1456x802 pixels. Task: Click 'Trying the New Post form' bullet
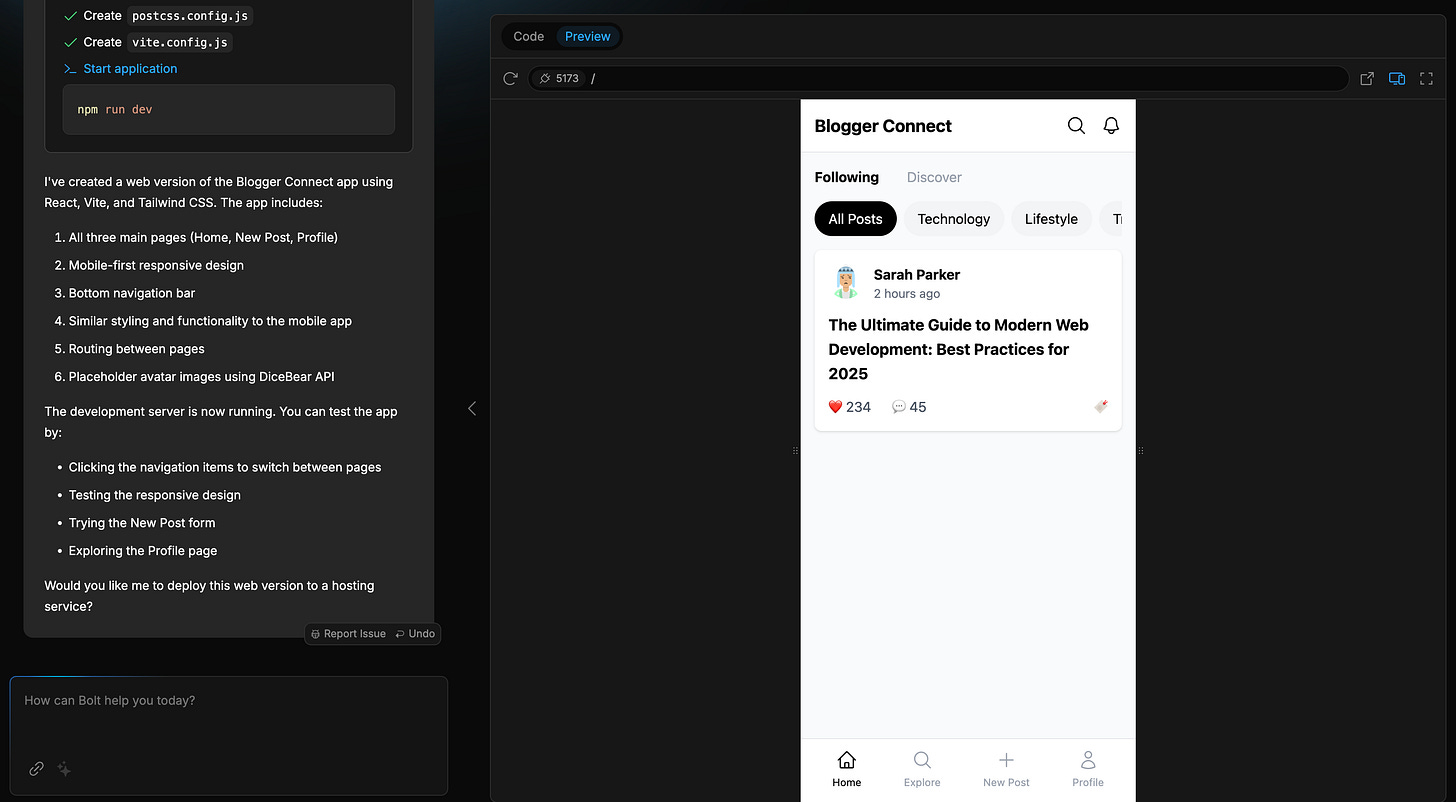point(142,523)
